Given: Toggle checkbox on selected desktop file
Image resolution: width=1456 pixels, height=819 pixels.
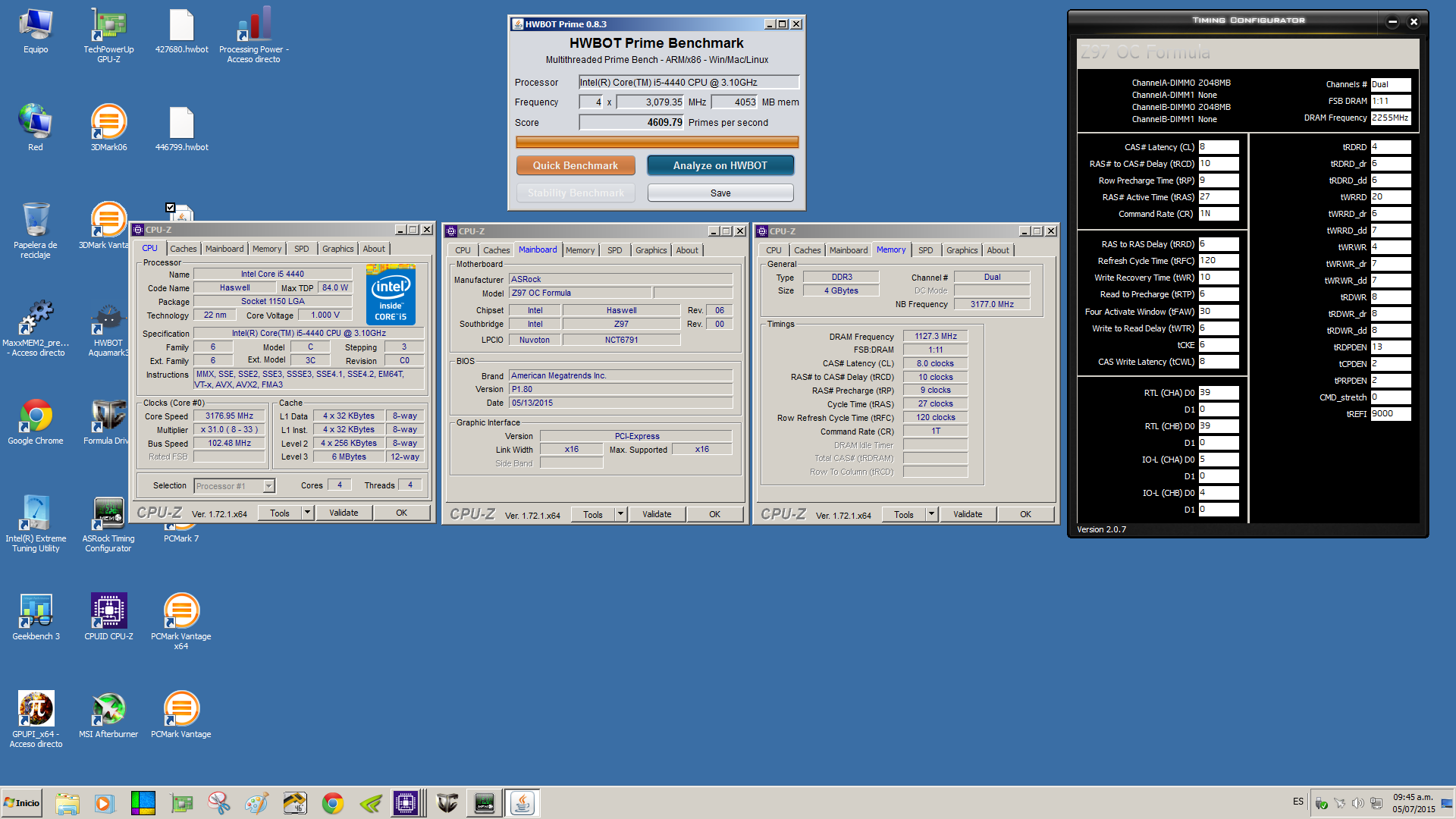Looking at the screenshot, I should click(x=171, y=208).
